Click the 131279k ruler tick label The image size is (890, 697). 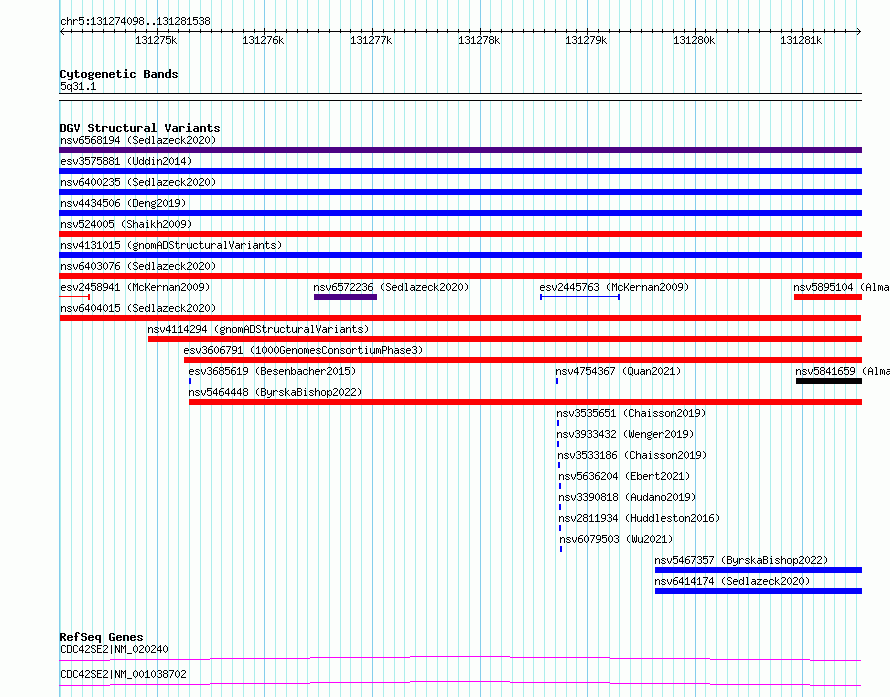coord(586,40)
